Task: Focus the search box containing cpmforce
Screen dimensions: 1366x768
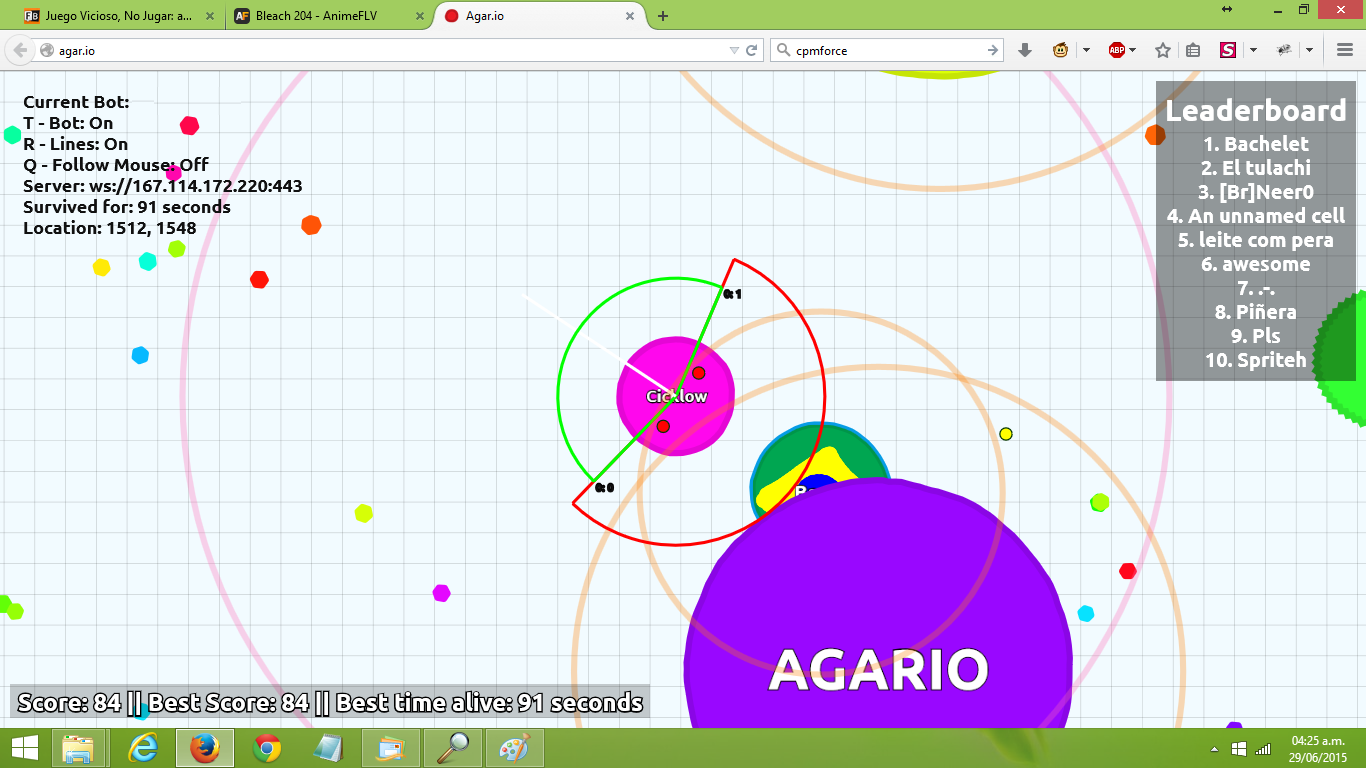Action: tap(887, 50)
